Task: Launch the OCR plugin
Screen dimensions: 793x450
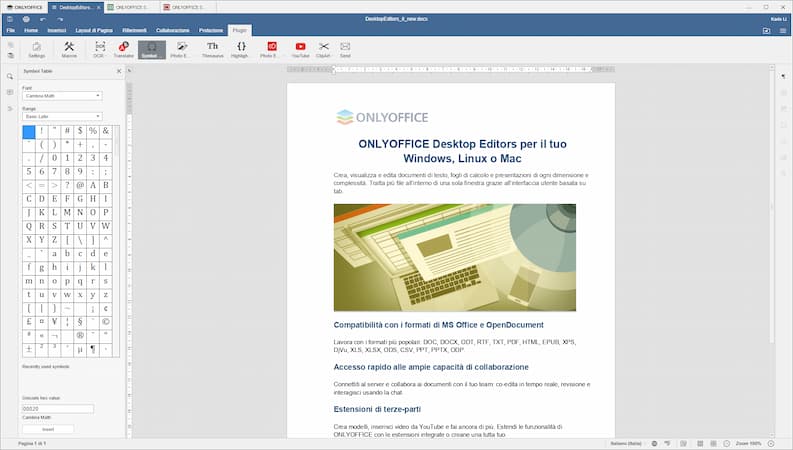Action: point(100,49)
